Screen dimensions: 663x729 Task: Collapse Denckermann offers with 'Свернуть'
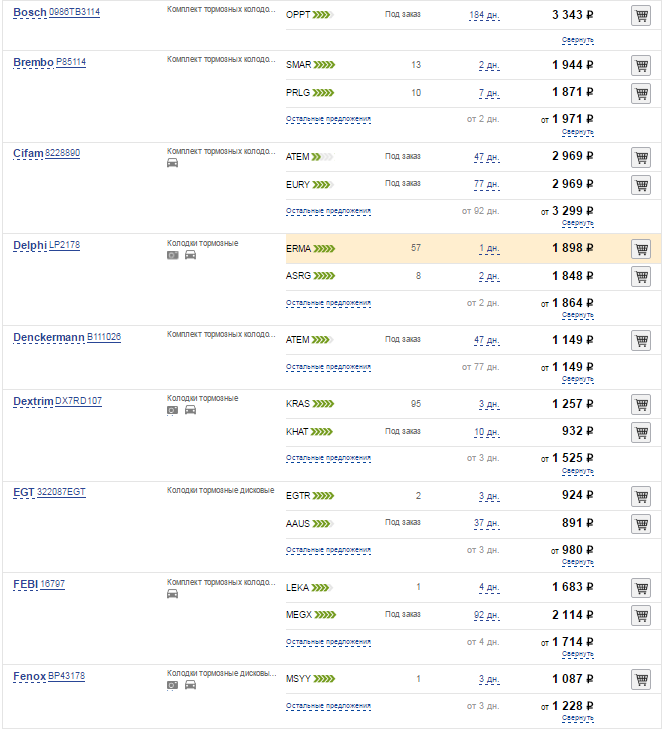coord(577,379)
